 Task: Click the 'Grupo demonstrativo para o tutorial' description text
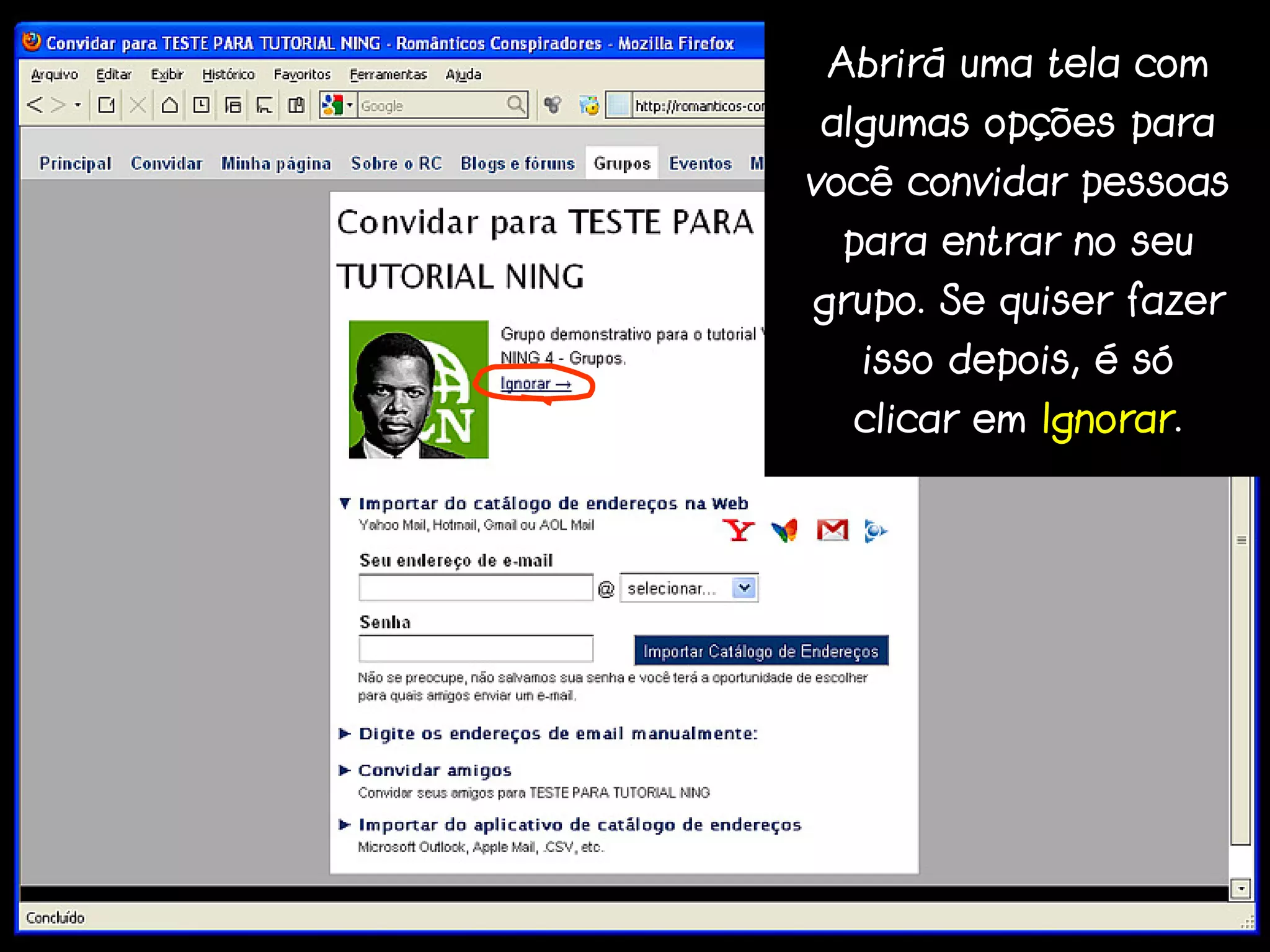click(633, 346)
